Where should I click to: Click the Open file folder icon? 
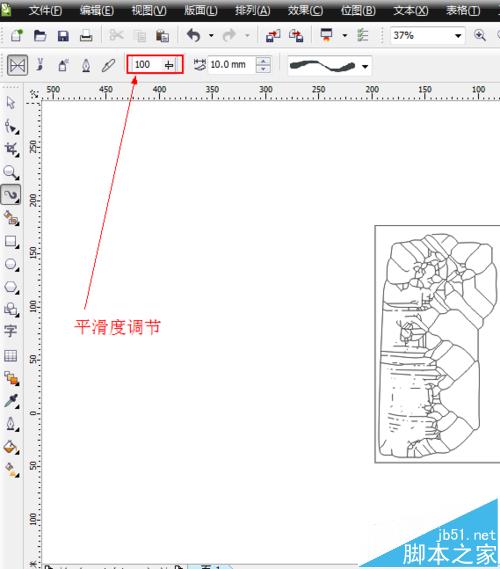click(x=40, y=36)
